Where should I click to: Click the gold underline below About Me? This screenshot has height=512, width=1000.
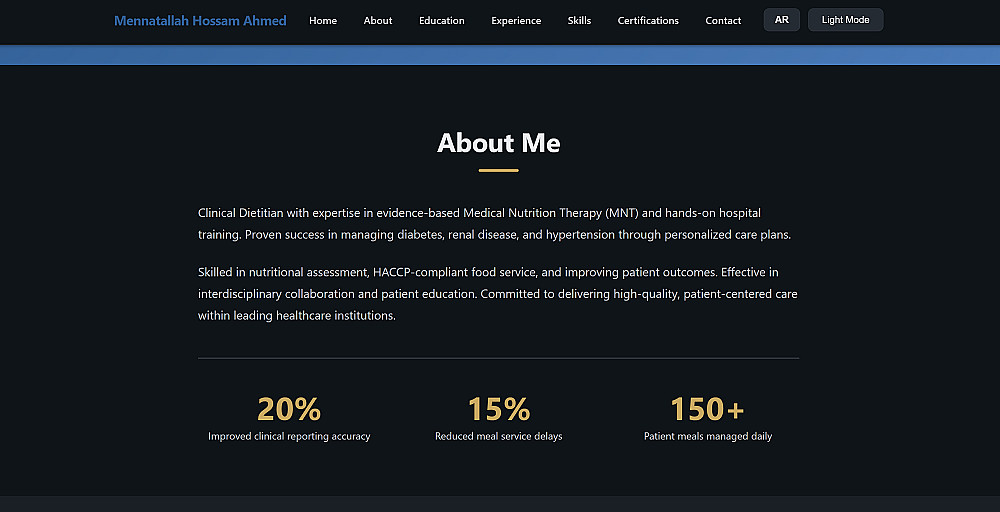tap(499, 171)
